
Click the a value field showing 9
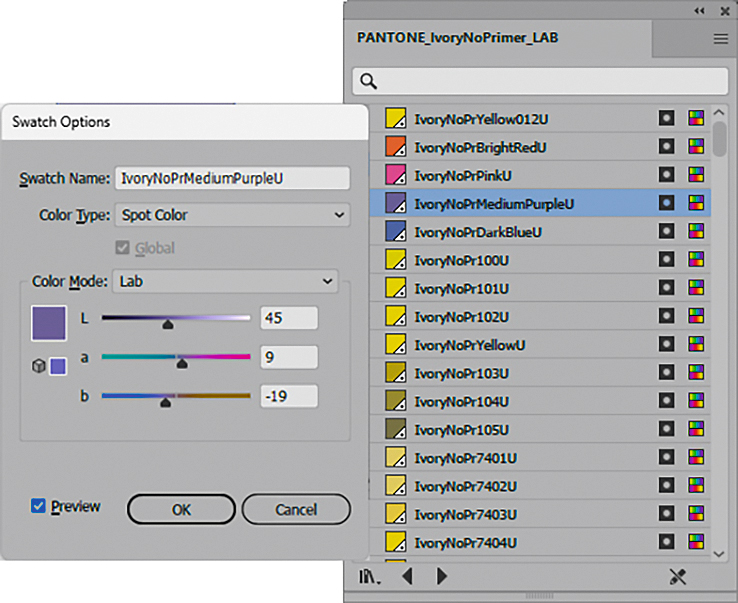(x=289, y=357)
